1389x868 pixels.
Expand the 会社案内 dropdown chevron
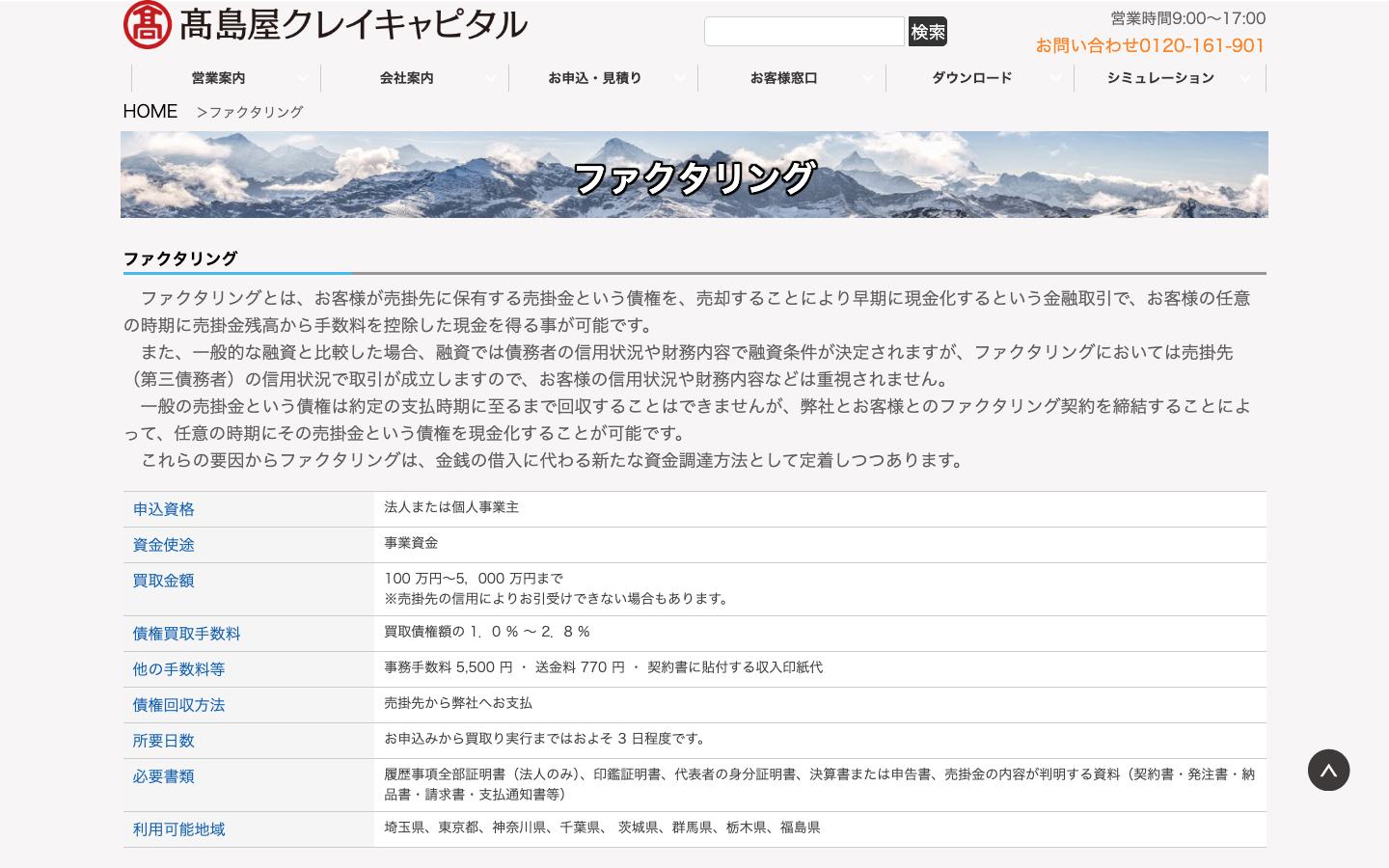(491, 78)
